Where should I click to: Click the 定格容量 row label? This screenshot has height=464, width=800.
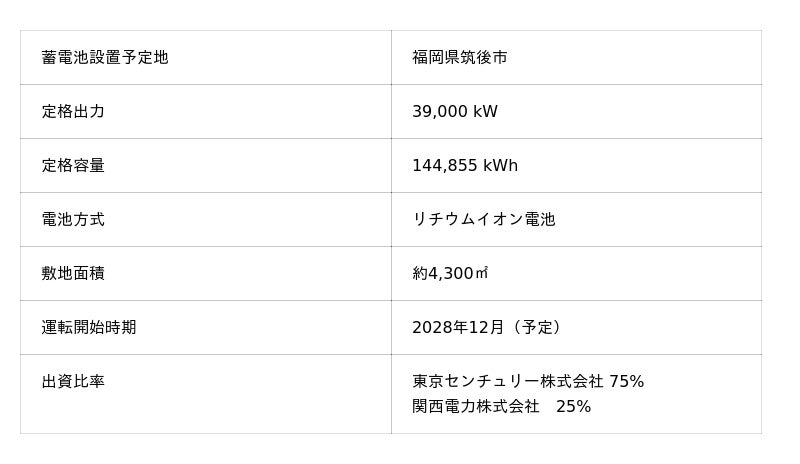tap(73, 166)
